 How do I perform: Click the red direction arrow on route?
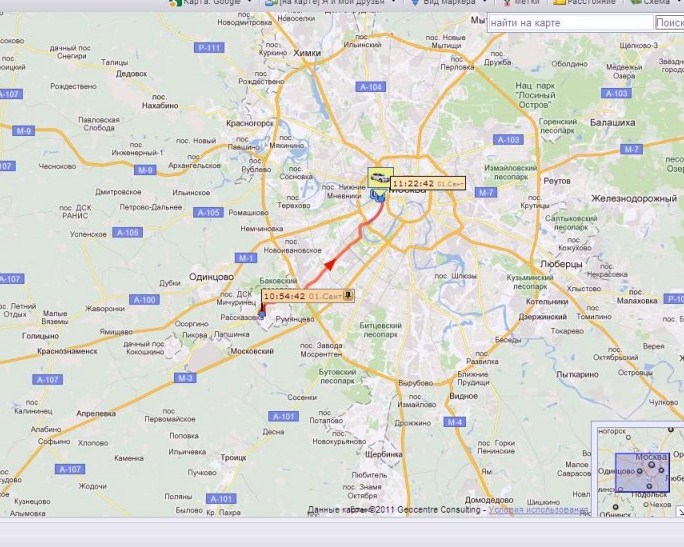coord(330,264)
